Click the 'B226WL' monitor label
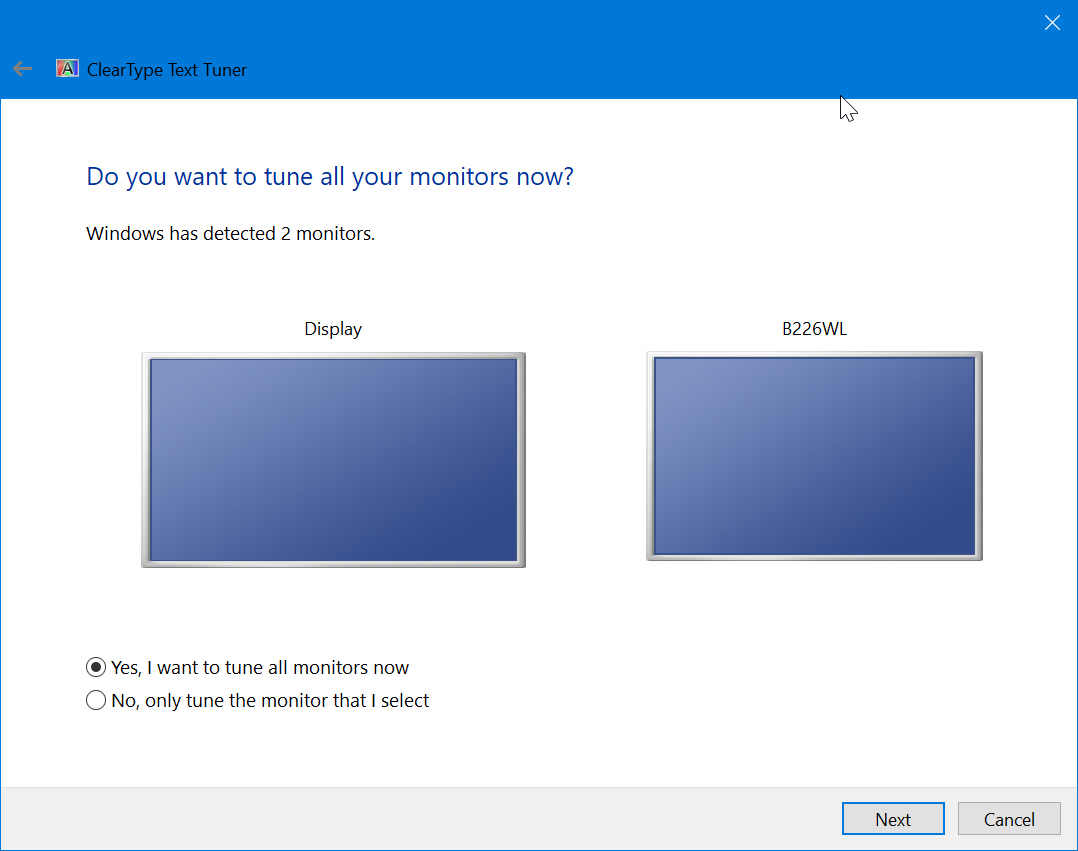 point(814,329)
